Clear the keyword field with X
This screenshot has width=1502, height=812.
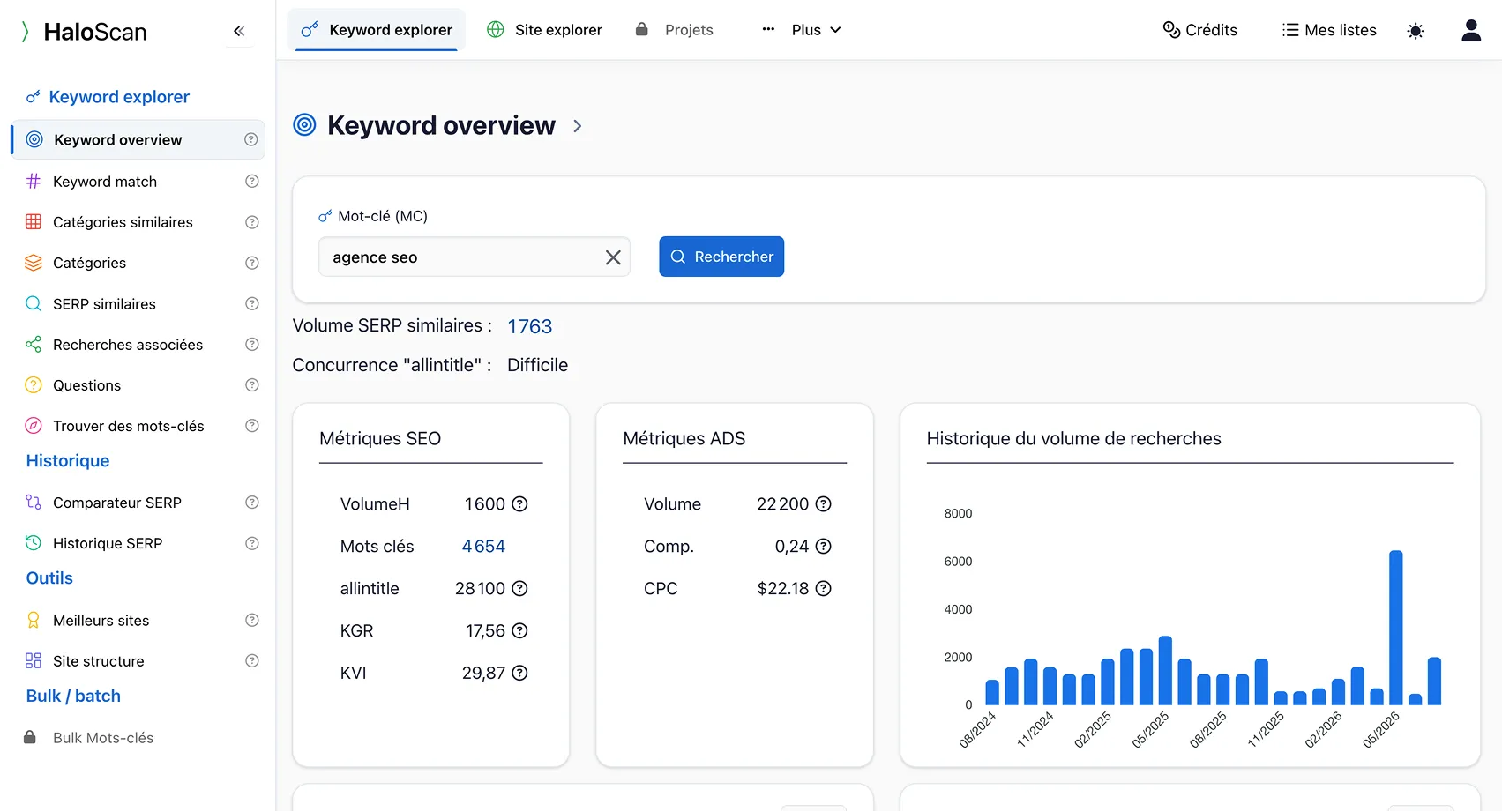(x=613, y=257)
